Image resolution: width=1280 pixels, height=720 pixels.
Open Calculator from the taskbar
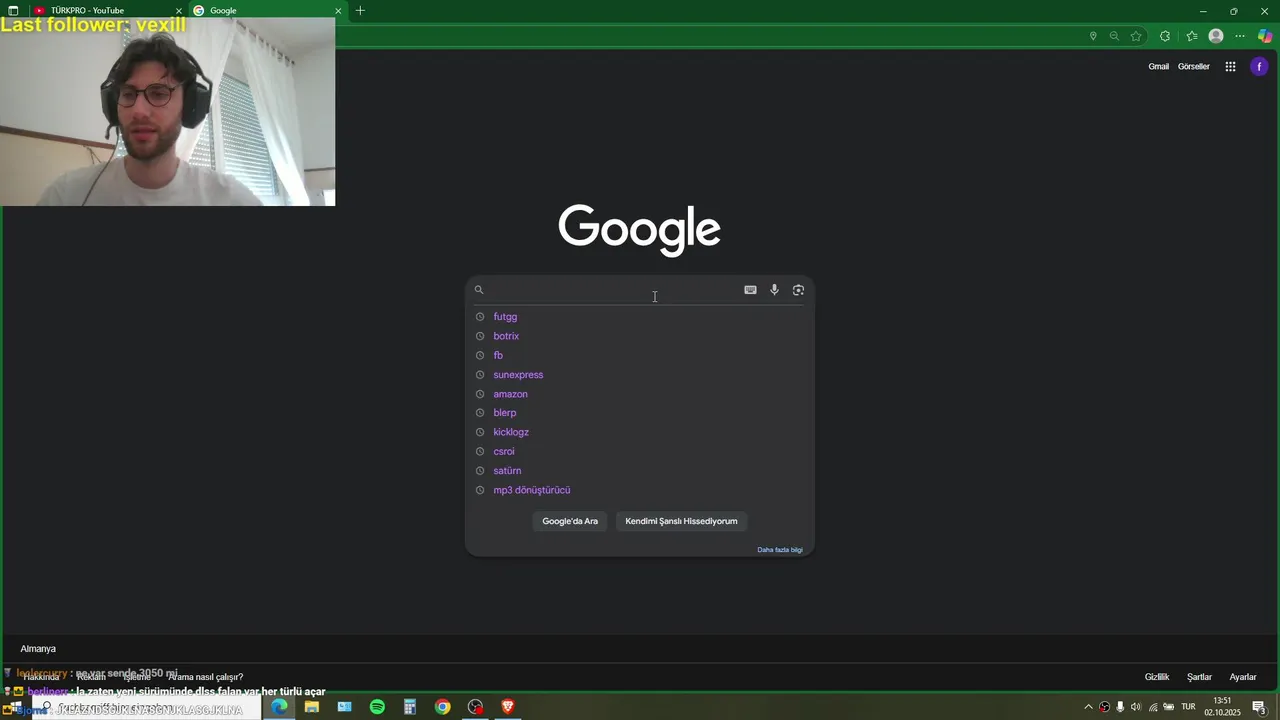(x=410, y=707)
